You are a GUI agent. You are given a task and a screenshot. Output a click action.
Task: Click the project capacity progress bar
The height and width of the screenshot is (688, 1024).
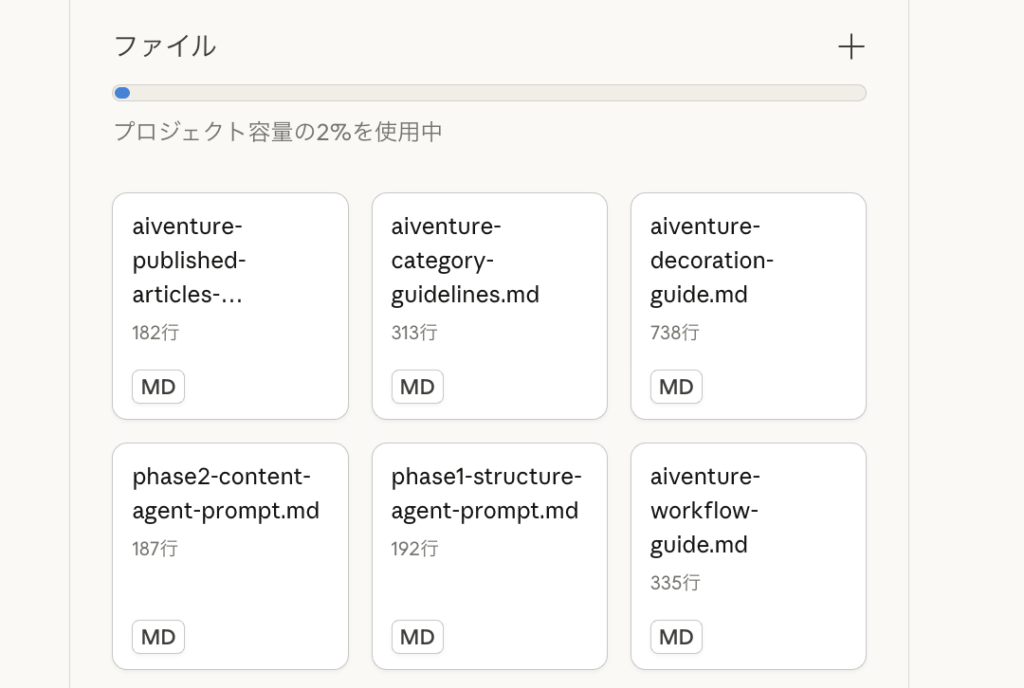[487, 92]
